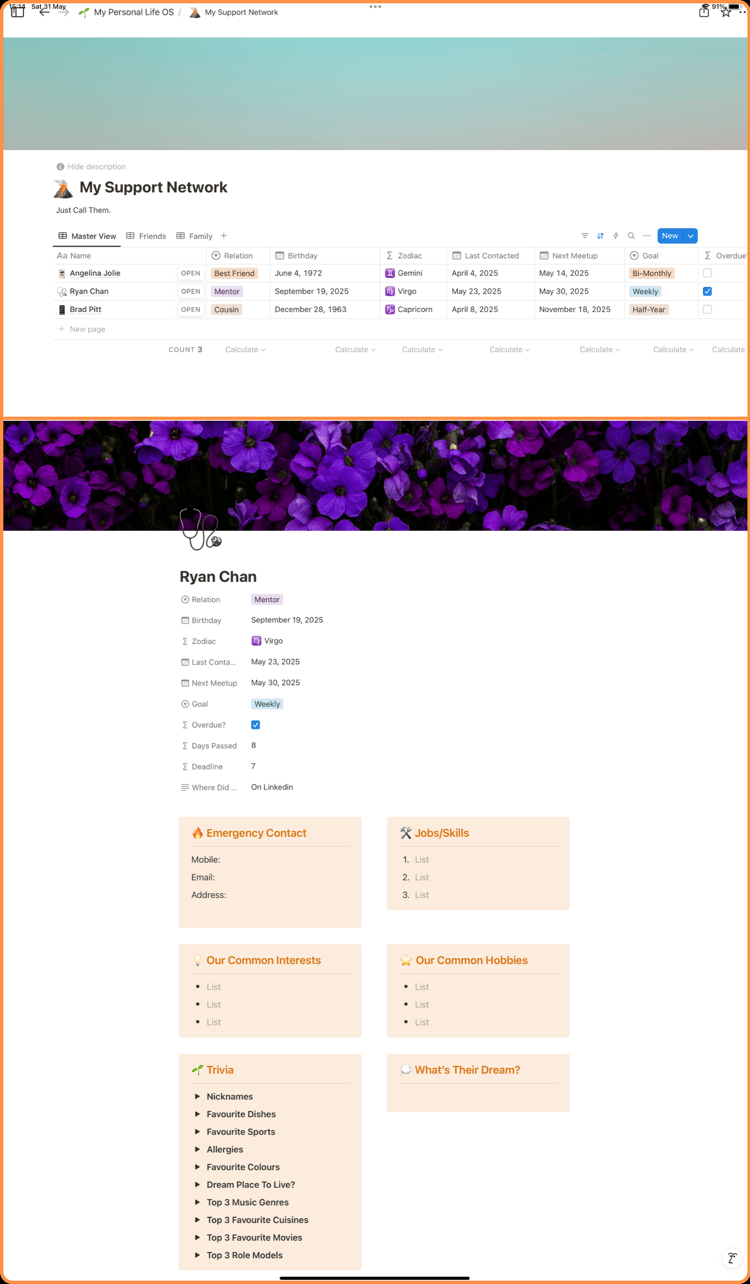Expand Top 3 Music Genres toggle
The image size is (750, 1284).
tap(198, 1202)
